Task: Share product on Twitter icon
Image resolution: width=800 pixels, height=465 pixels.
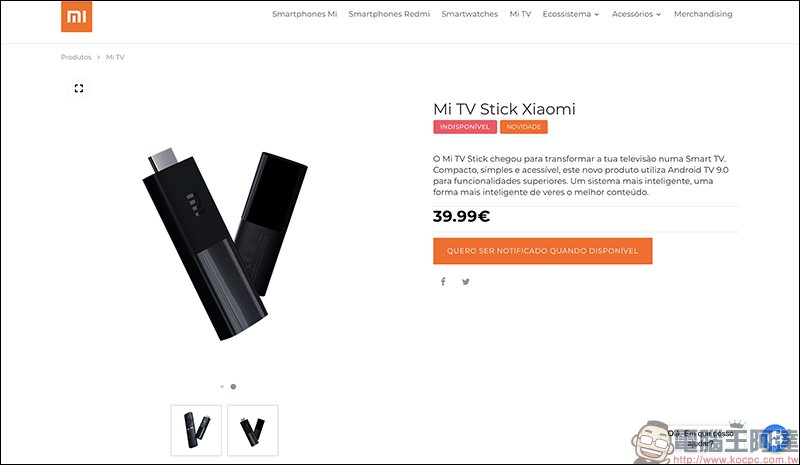Action: tap(466, 281)
